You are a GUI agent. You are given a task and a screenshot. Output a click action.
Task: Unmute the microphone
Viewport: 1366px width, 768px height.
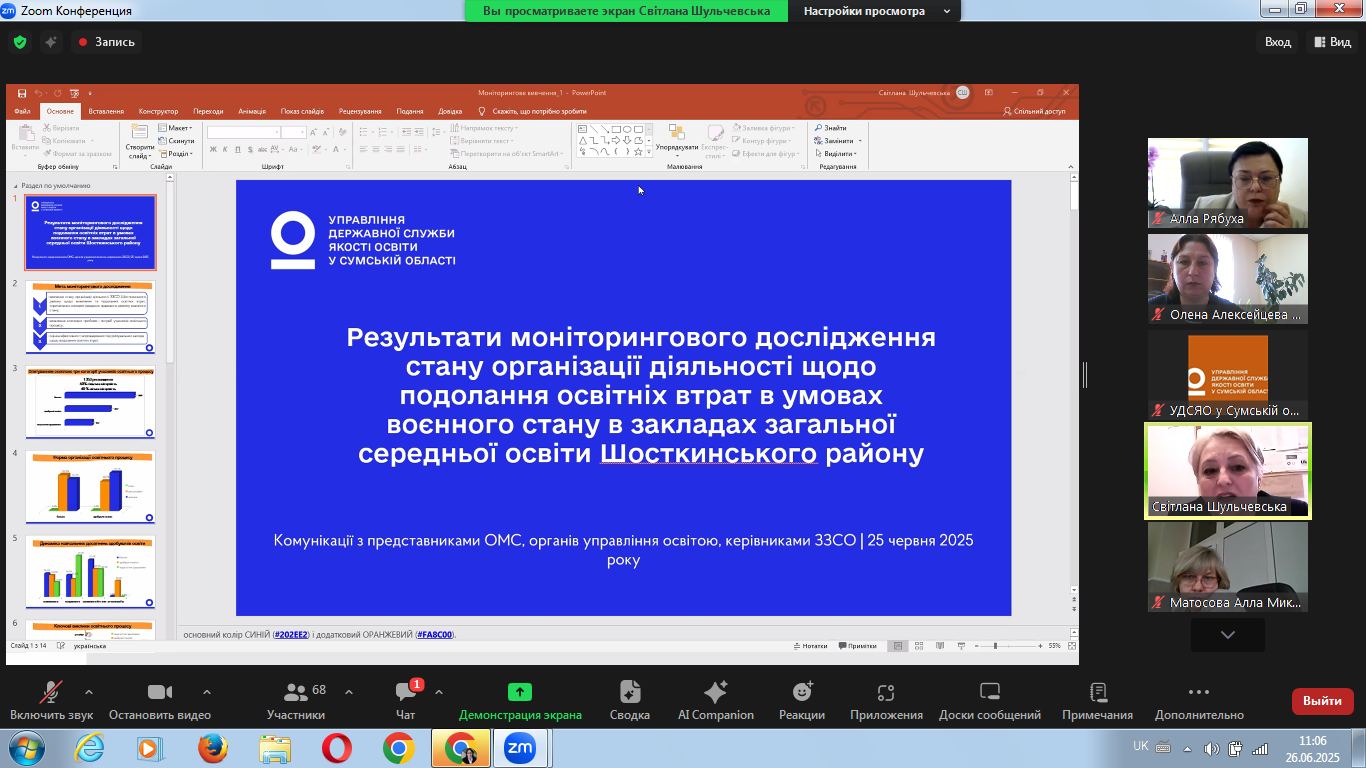(50, 699)
